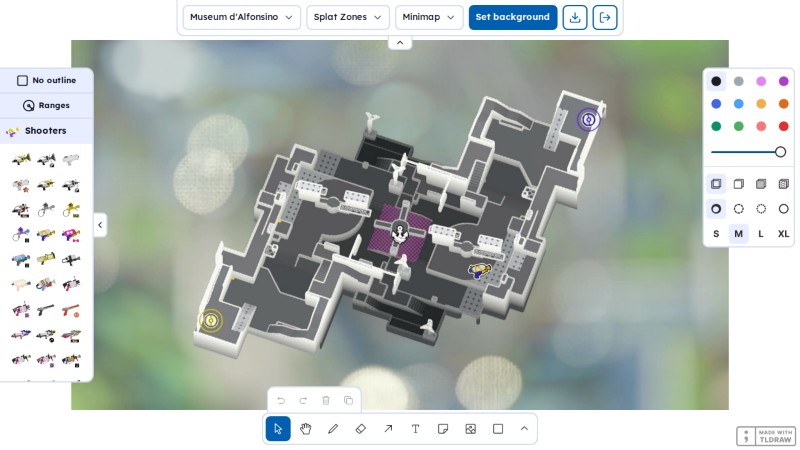Select the purple spawn marker on map
This screenshot has height=450, width=800.
(588, 120)
